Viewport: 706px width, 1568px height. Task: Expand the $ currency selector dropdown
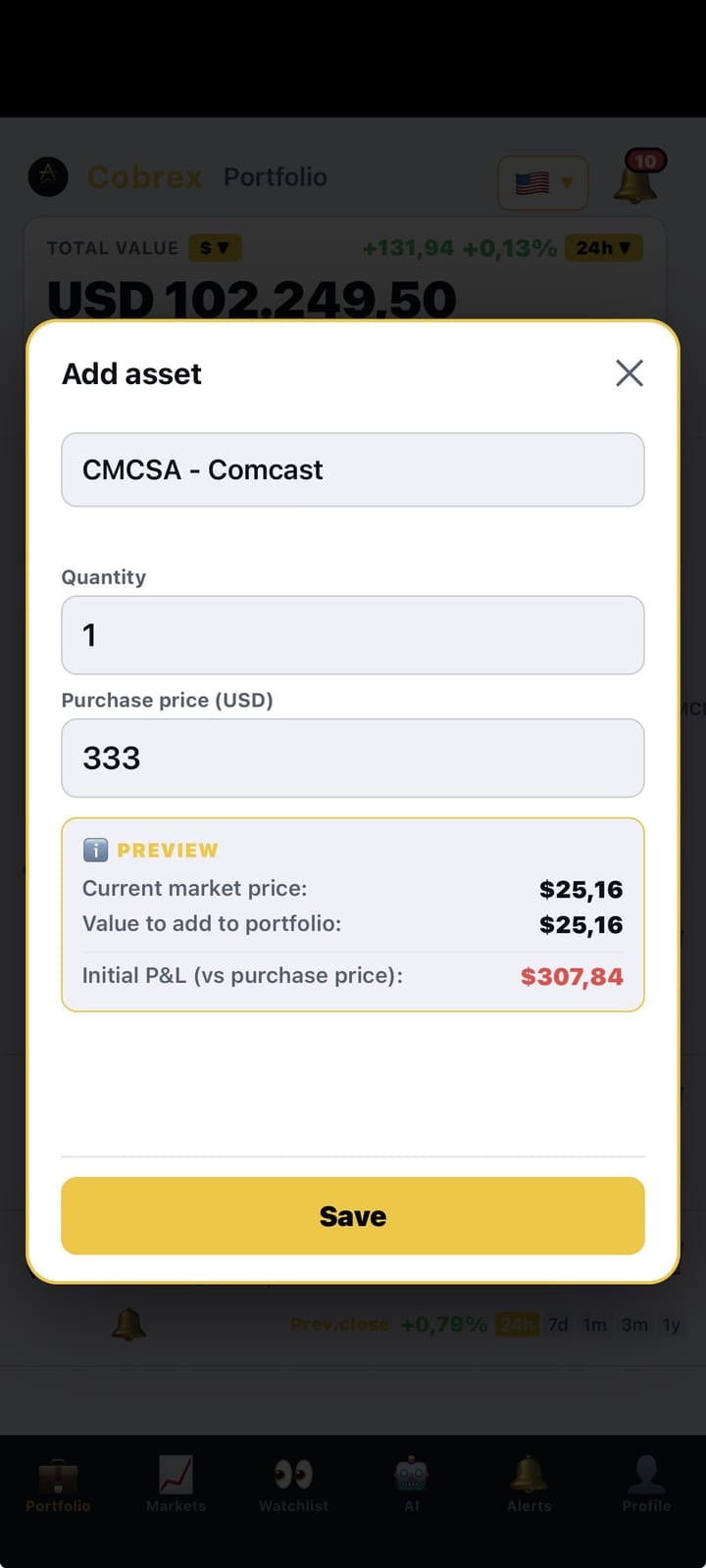215,248
